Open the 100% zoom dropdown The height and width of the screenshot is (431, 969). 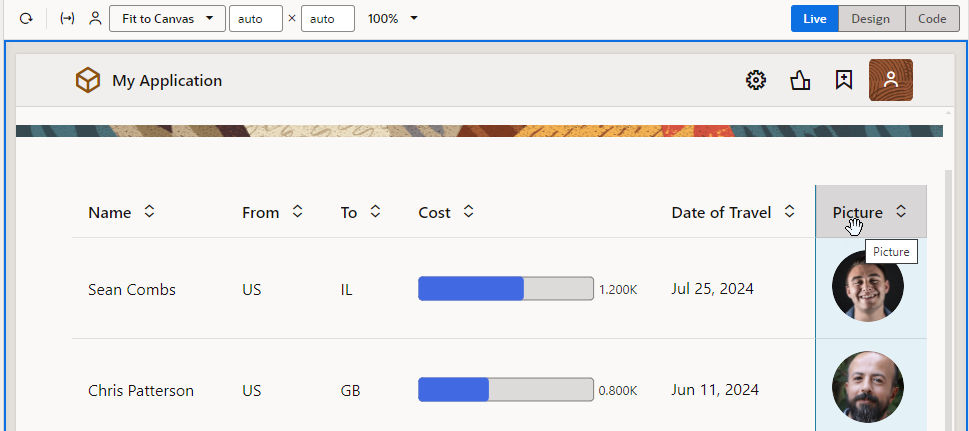(x=393, y=19)
